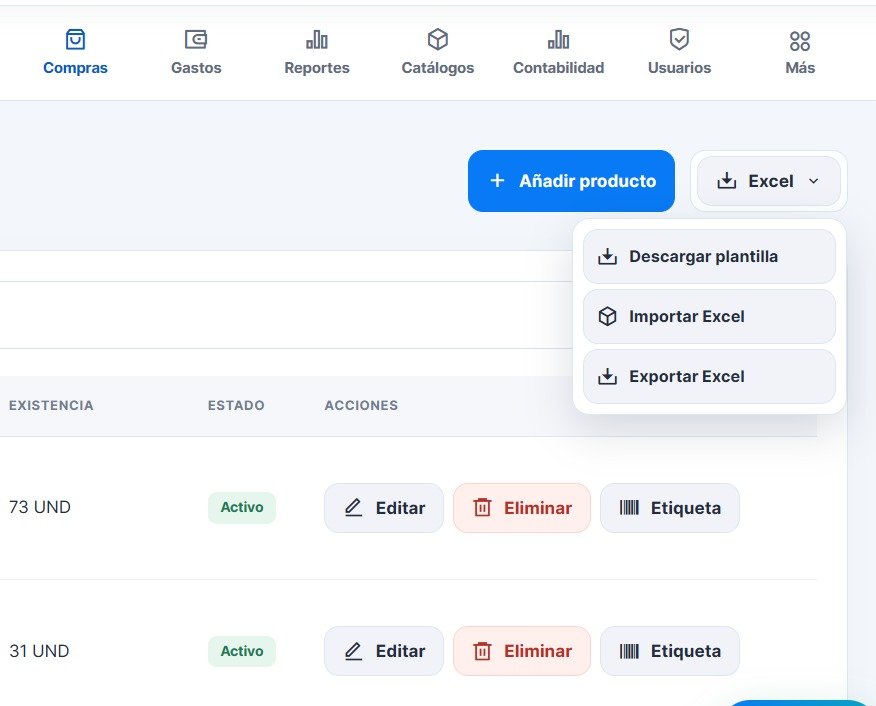876x706 pixels.
Task: Collapse the Excel dropdown chevron
Action: click(x=813, y=181)
